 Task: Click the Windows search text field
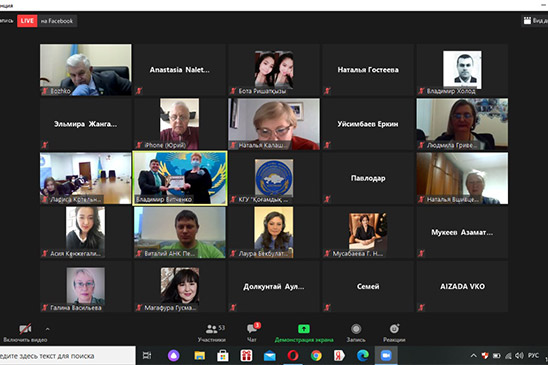coord(67,356)
